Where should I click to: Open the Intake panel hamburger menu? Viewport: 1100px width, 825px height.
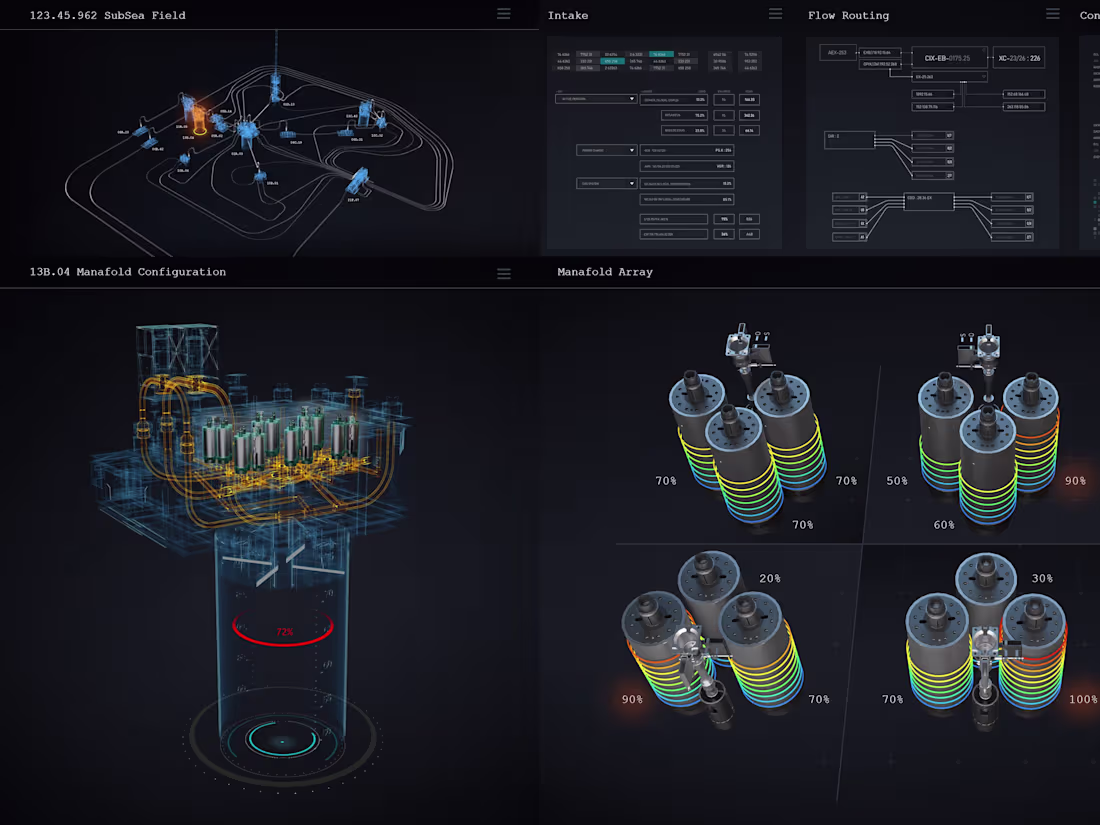(775, 14)
